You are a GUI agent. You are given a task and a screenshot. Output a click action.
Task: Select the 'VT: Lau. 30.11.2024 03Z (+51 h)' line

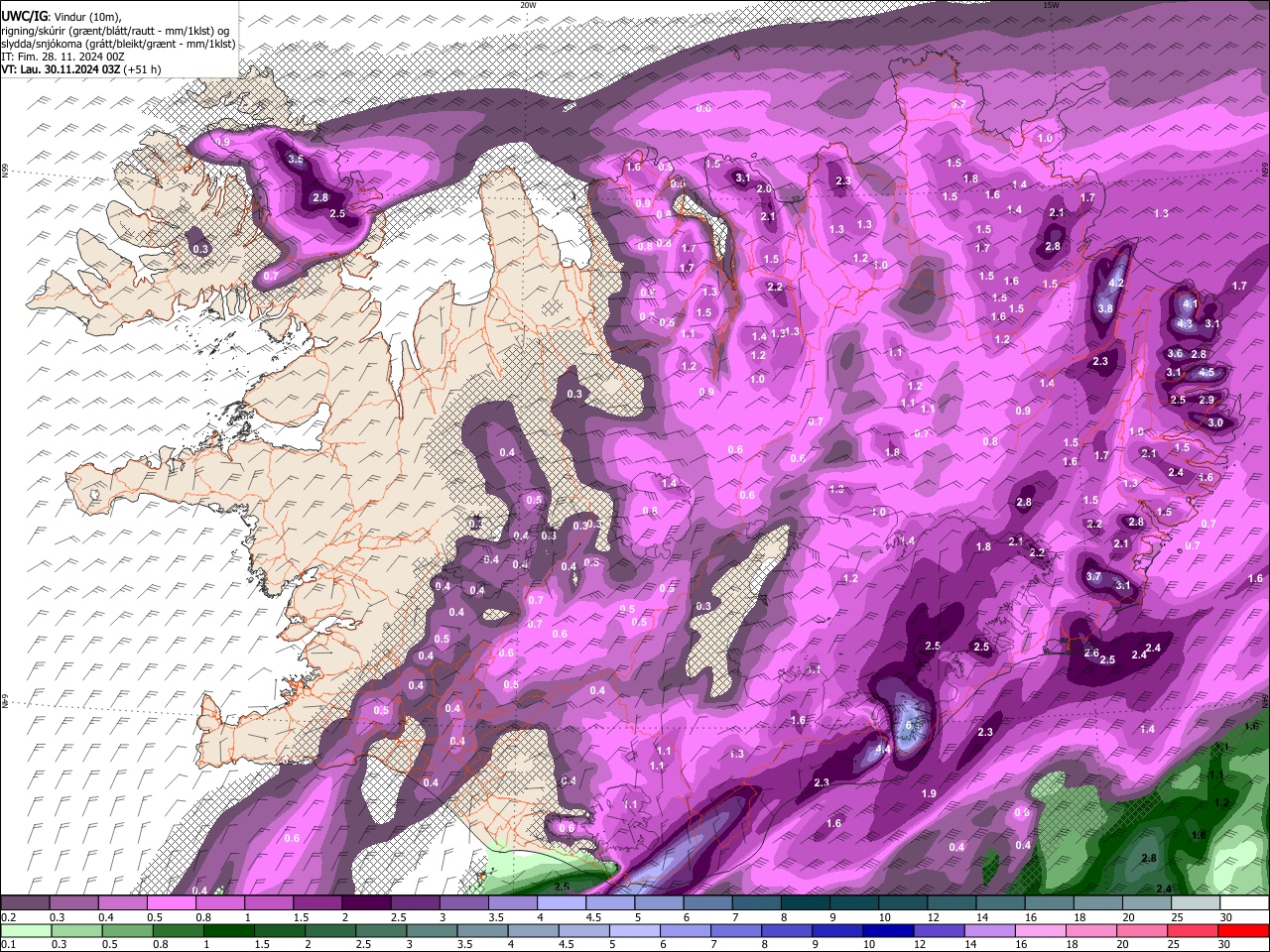pos(81,69)
